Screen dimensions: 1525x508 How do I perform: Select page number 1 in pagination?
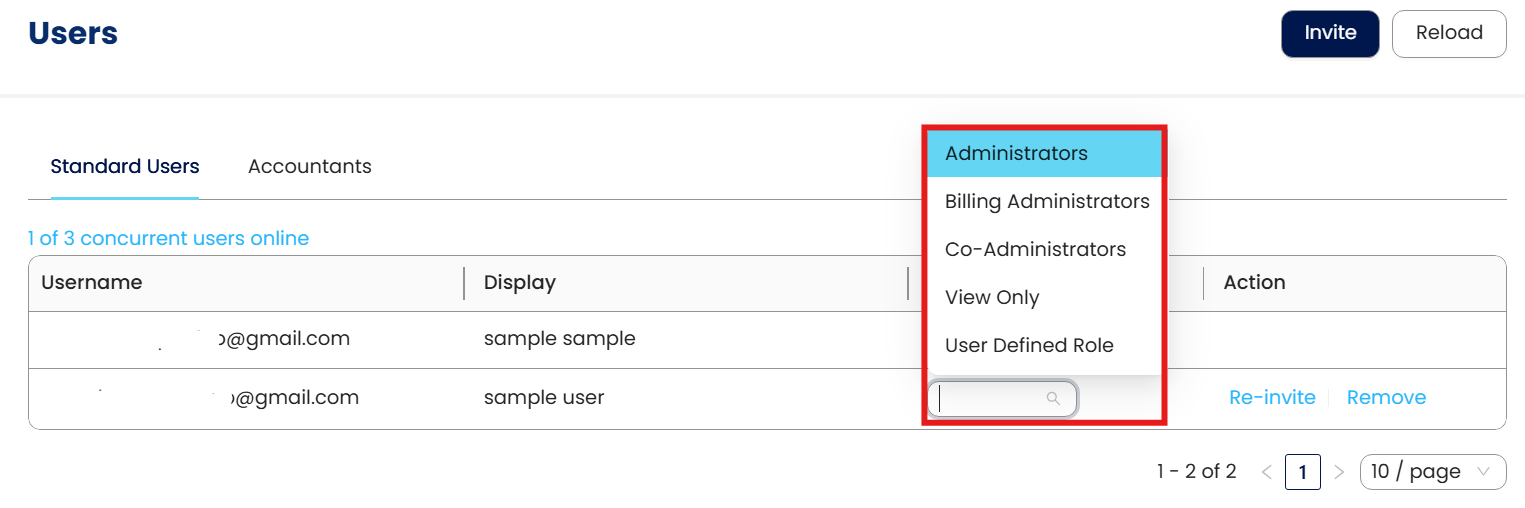1302,472
